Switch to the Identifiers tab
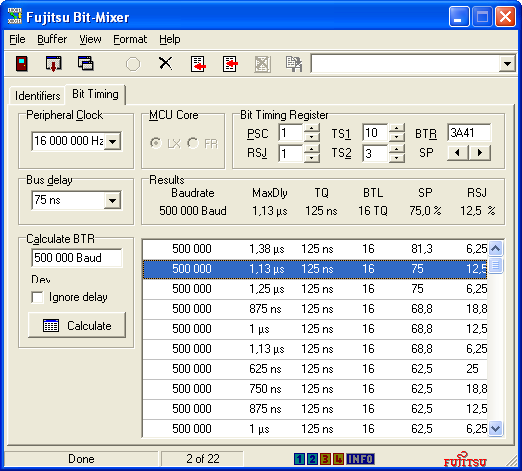 (x=37, y=96)
